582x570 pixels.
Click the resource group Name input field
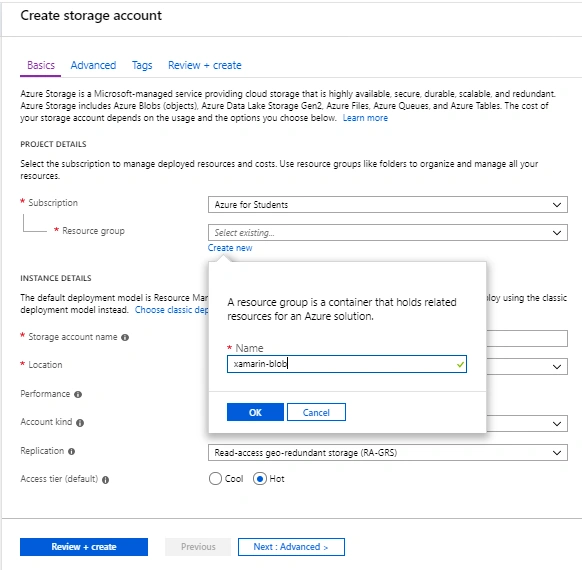(347, 364)
